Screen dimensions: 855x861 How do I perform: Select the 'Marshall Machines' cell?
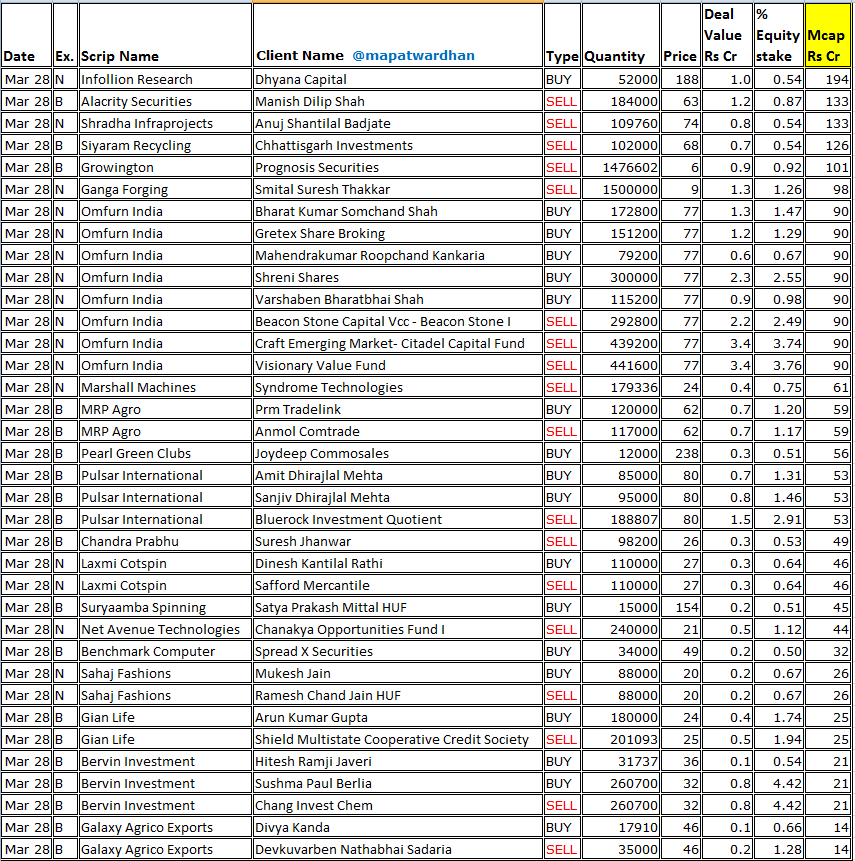165,387
